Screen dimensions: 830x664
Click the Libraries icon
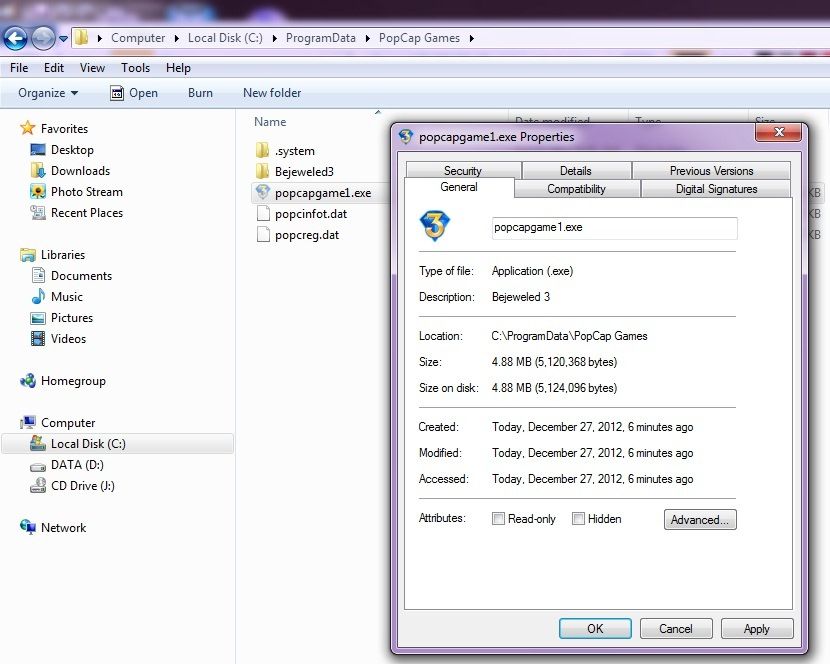[x=28, y=255]
